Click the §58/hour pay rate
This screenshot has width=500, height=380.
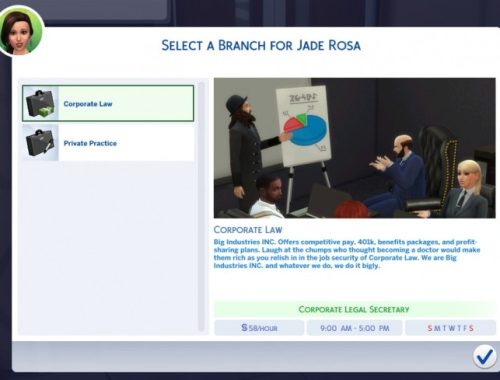(259, 328)
